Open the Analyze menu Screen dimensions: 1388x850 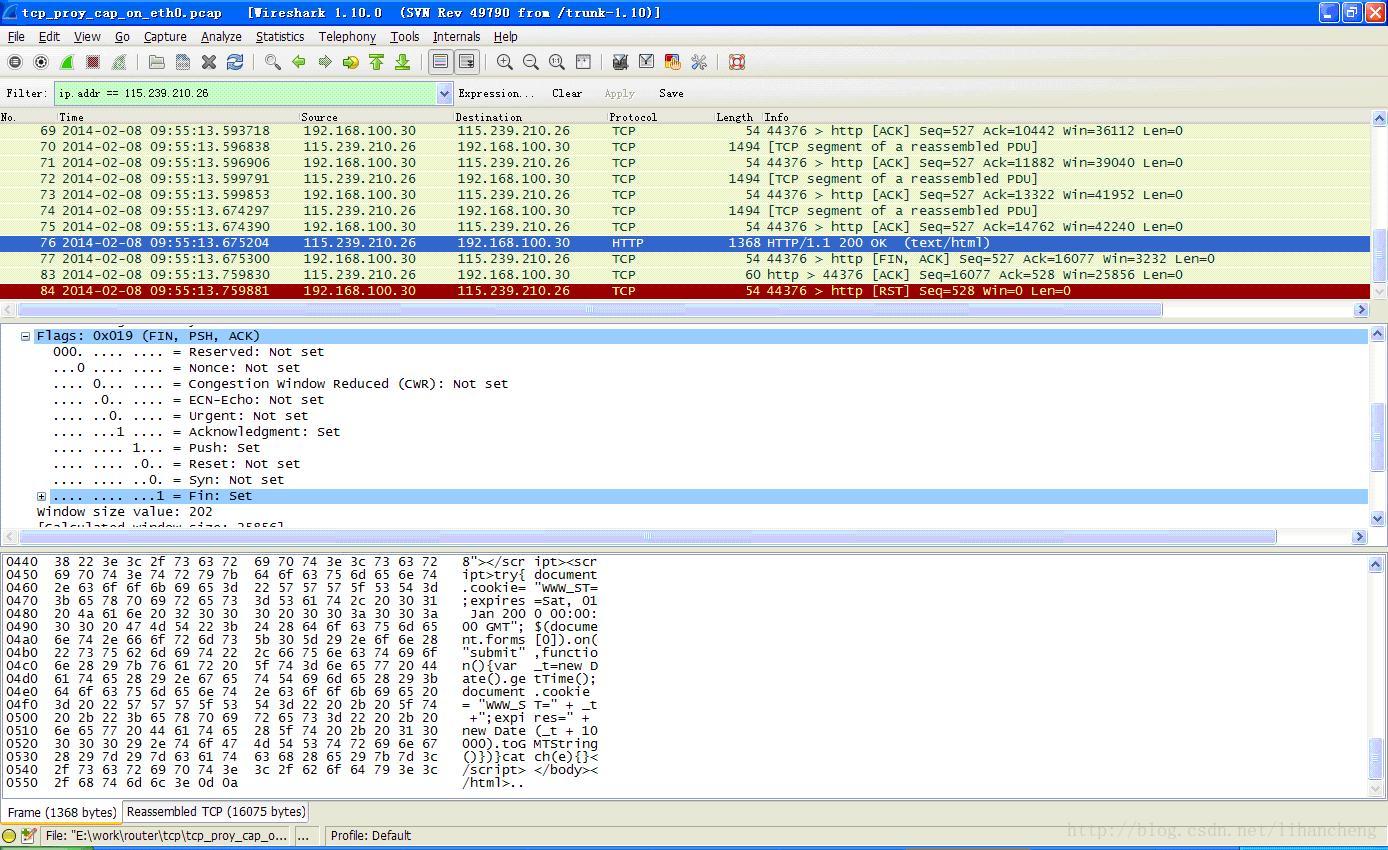(221, 37)
